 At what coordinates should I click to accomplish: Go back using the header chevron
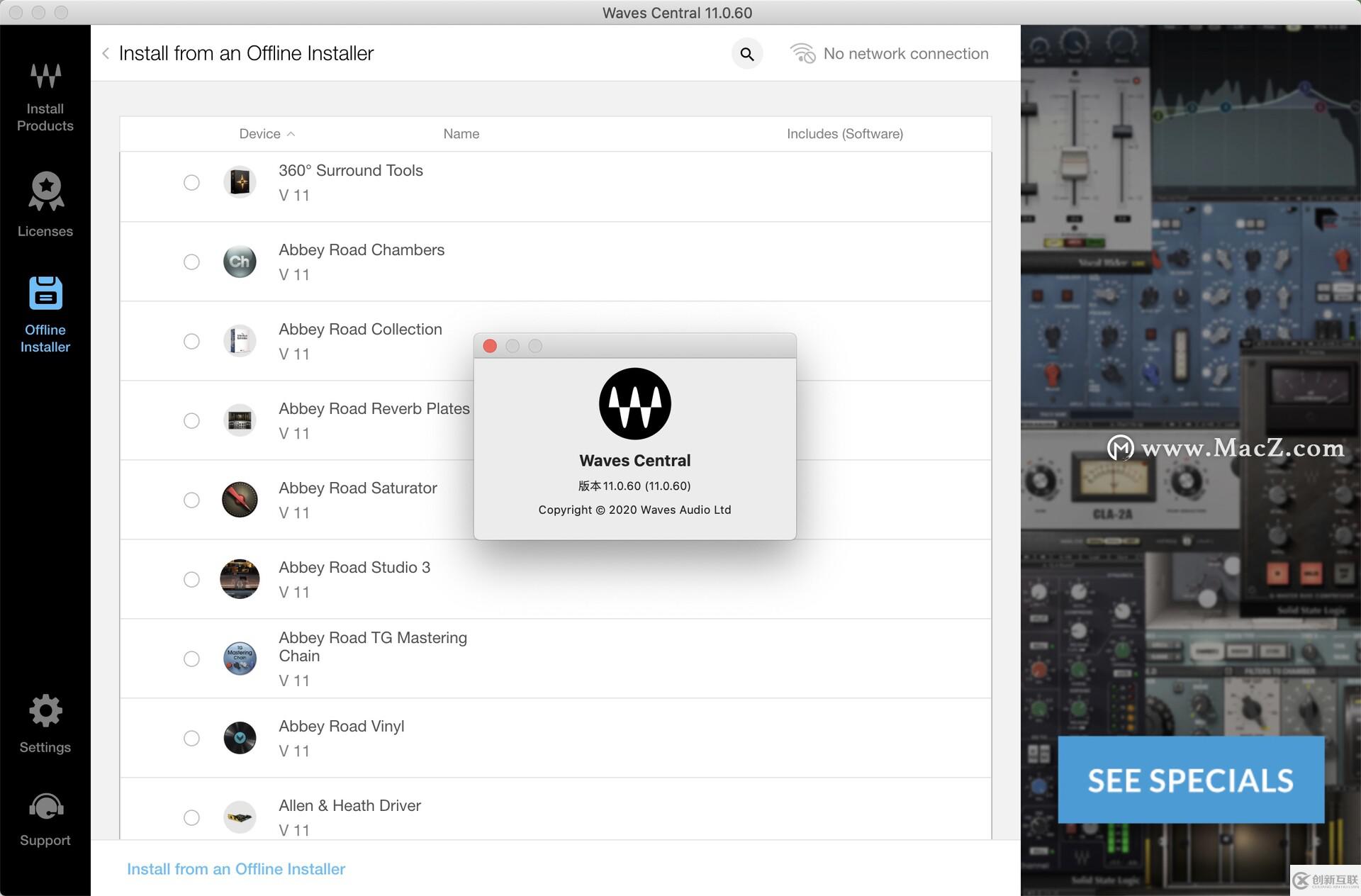point(106,54)
